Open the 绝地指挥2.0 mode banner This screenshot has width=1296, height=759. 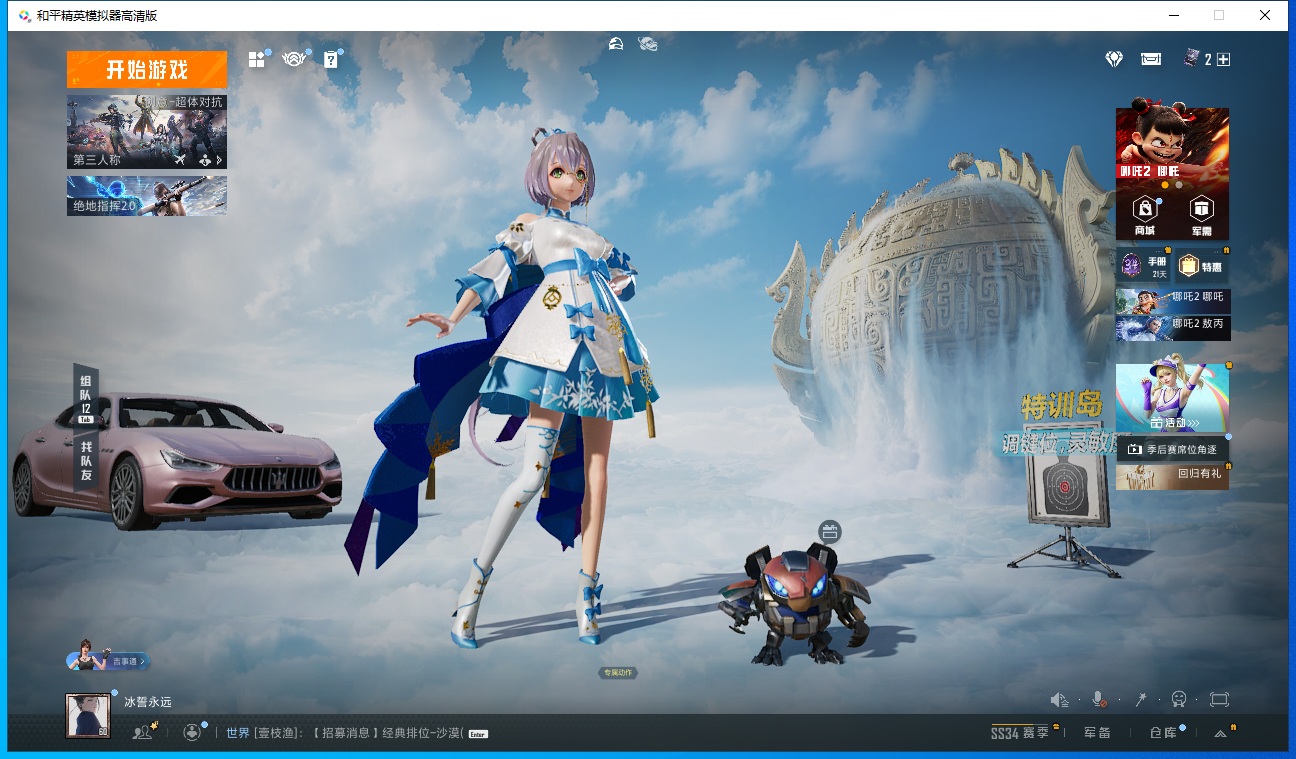pyautogui.click(x=147, y=196)
